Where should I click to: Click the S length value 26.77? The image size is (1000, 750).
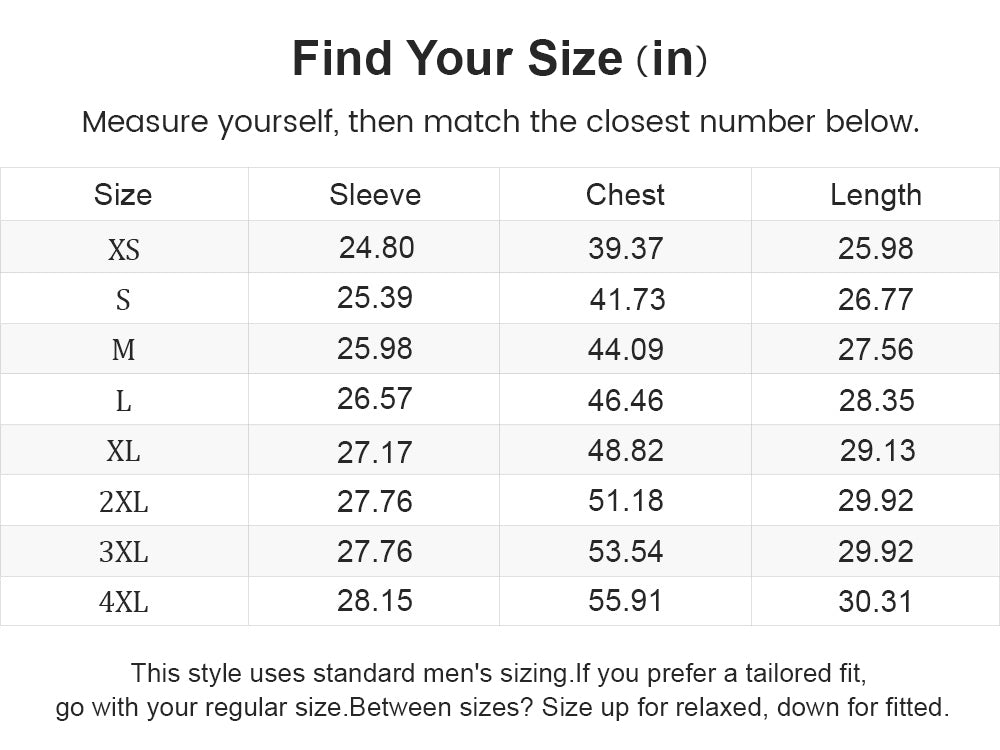(x=875, y=299)
